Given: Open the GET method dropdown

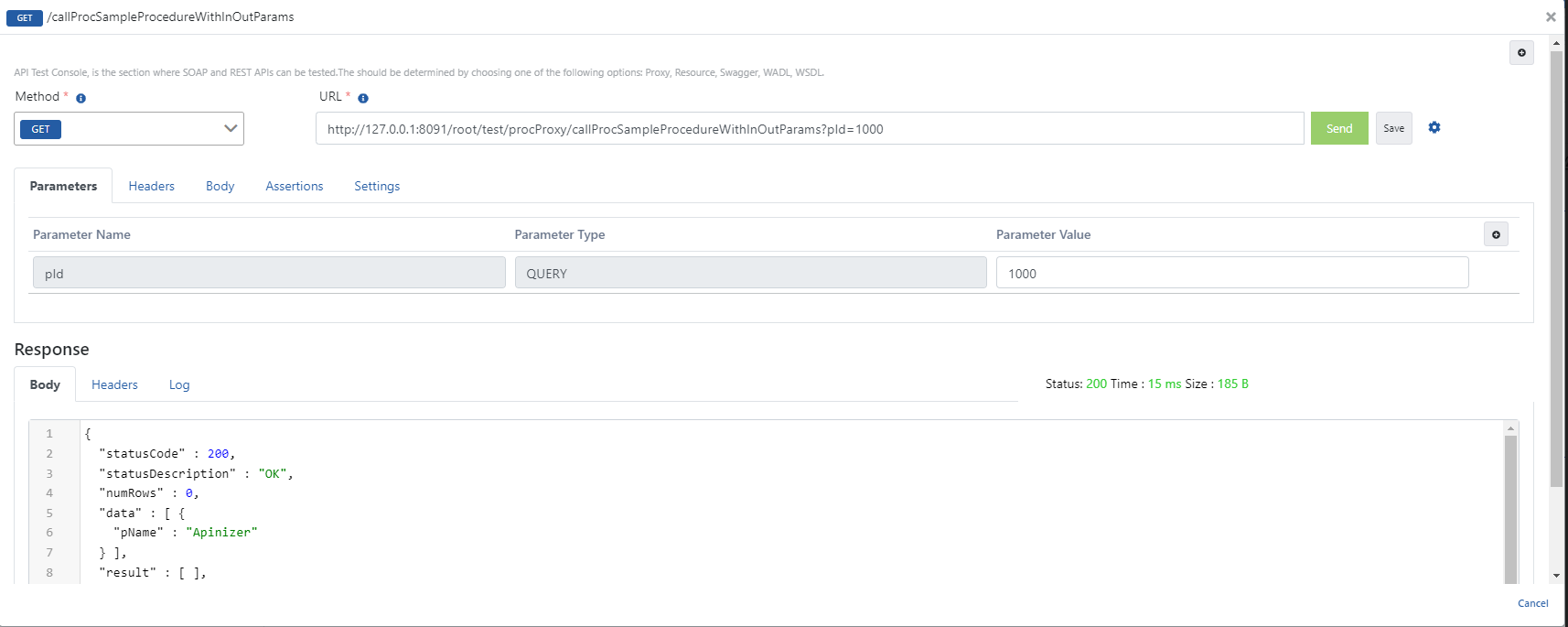Looking at the screenshot, I should [x=129, y=129].
